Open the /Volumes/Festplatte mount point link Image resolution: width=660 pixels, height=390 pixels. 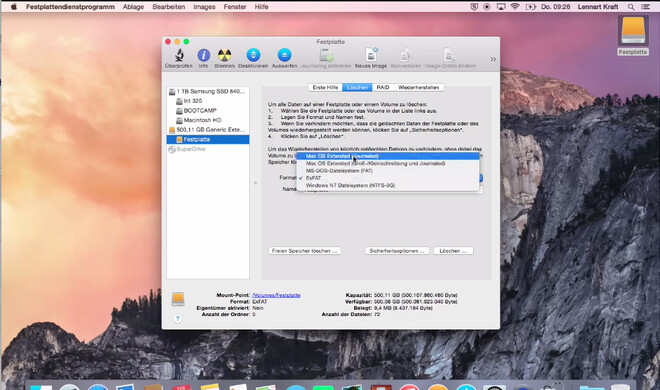coord(276,295)
